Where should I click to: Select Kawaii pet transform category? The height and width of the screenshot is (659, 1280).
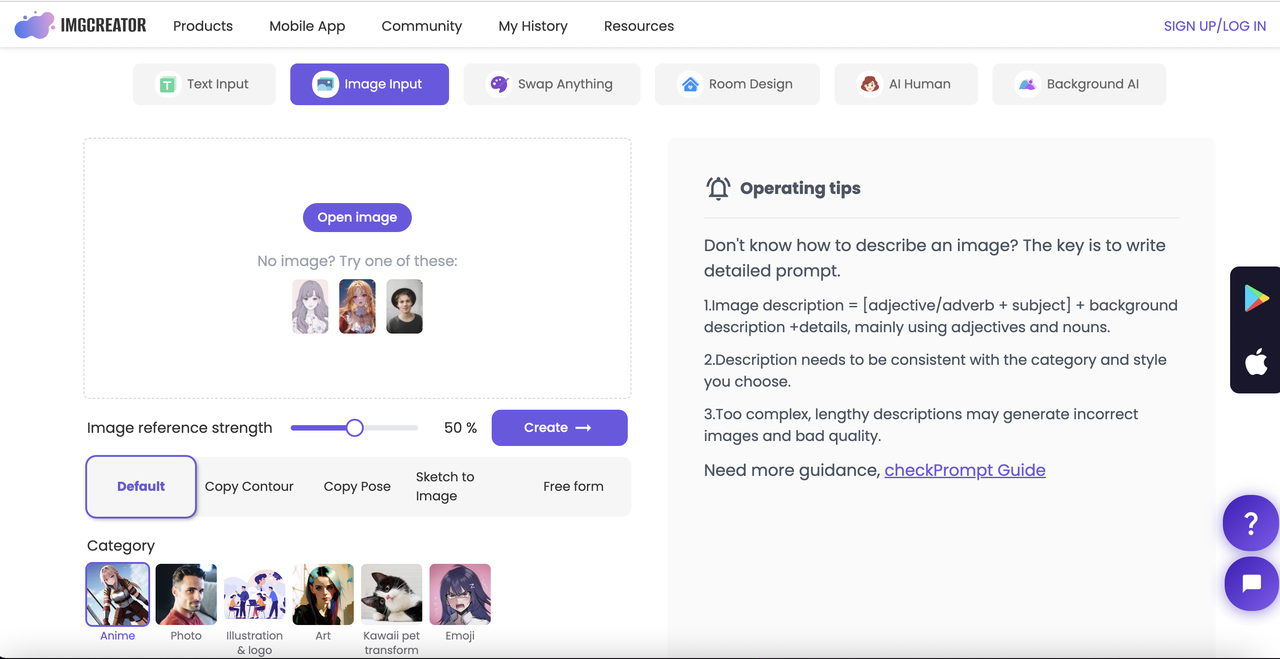[x=391, y=594]
